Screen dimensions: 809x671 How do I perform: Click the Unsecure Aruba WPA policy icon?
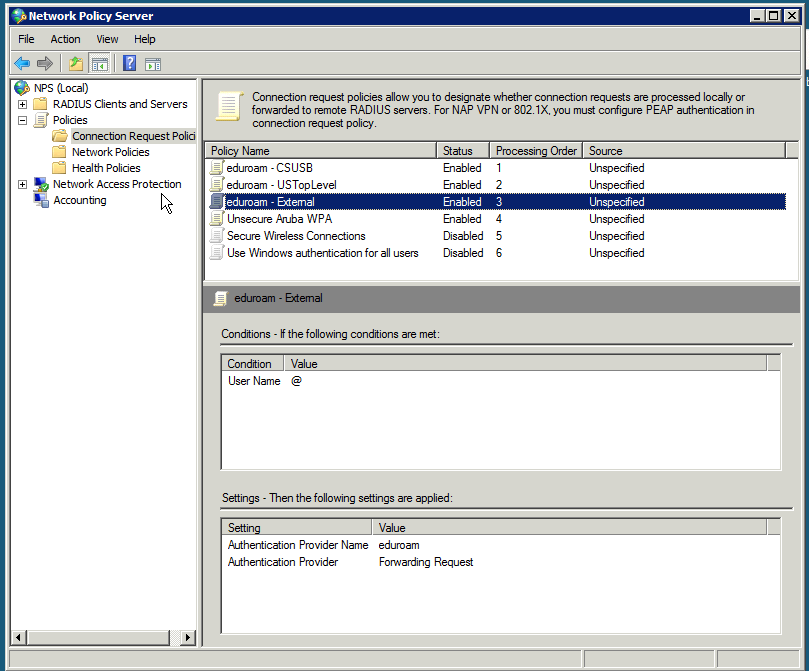click(x=217, y=219)
